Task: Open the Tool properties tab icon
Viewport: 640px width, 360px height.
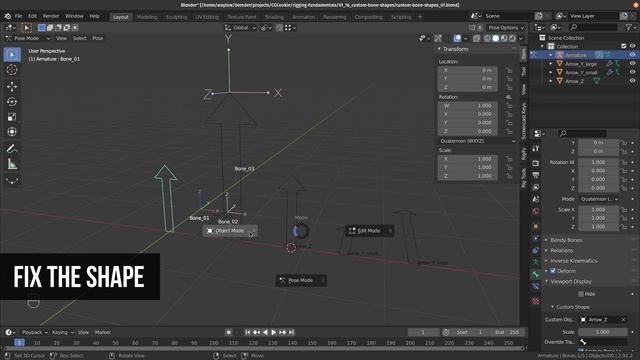Action: click(x=536, y=148)
